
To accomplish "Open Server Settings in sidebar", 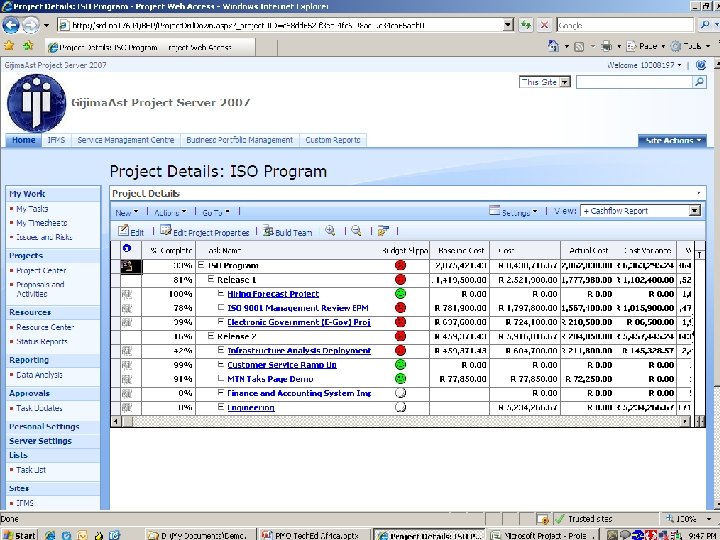I will click(x=40, y=441).
